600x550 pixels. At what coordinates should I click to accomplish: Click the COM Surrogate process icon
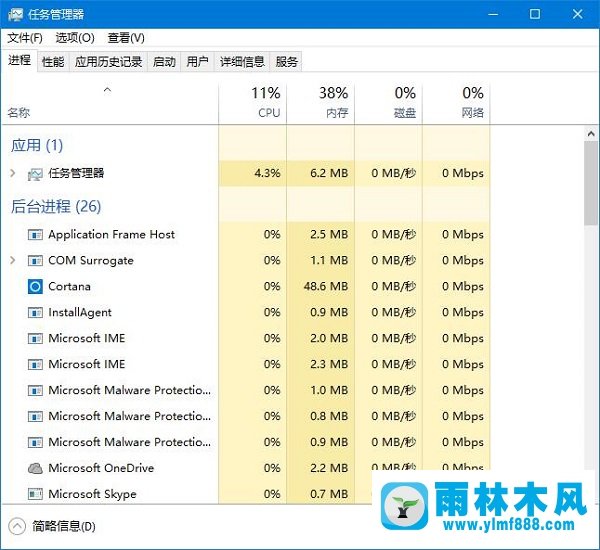[x=35, y=261]
